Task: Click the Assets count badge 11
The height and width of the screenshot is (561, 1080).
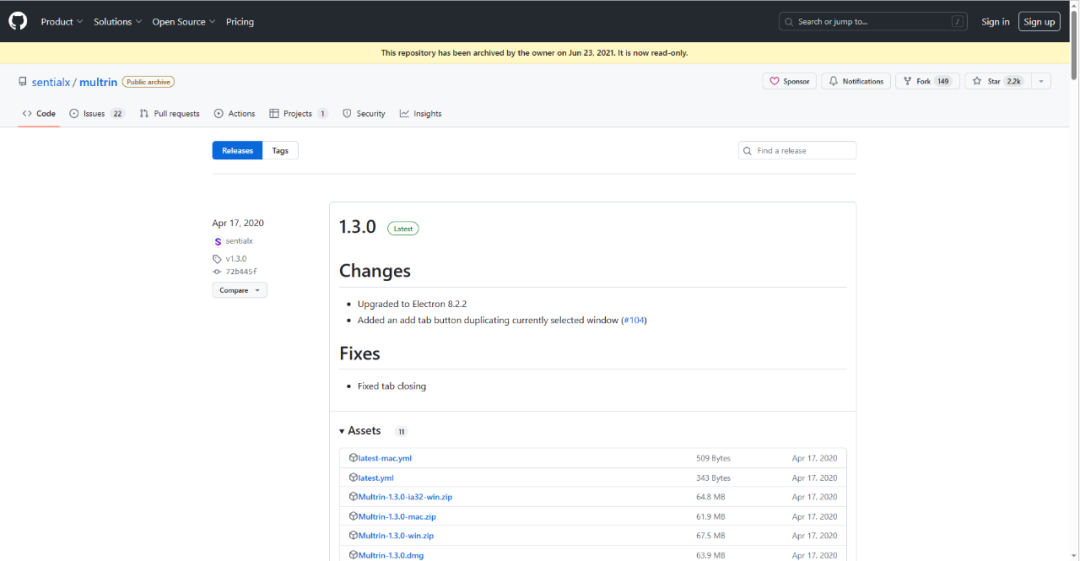Action: click(401, 431)
